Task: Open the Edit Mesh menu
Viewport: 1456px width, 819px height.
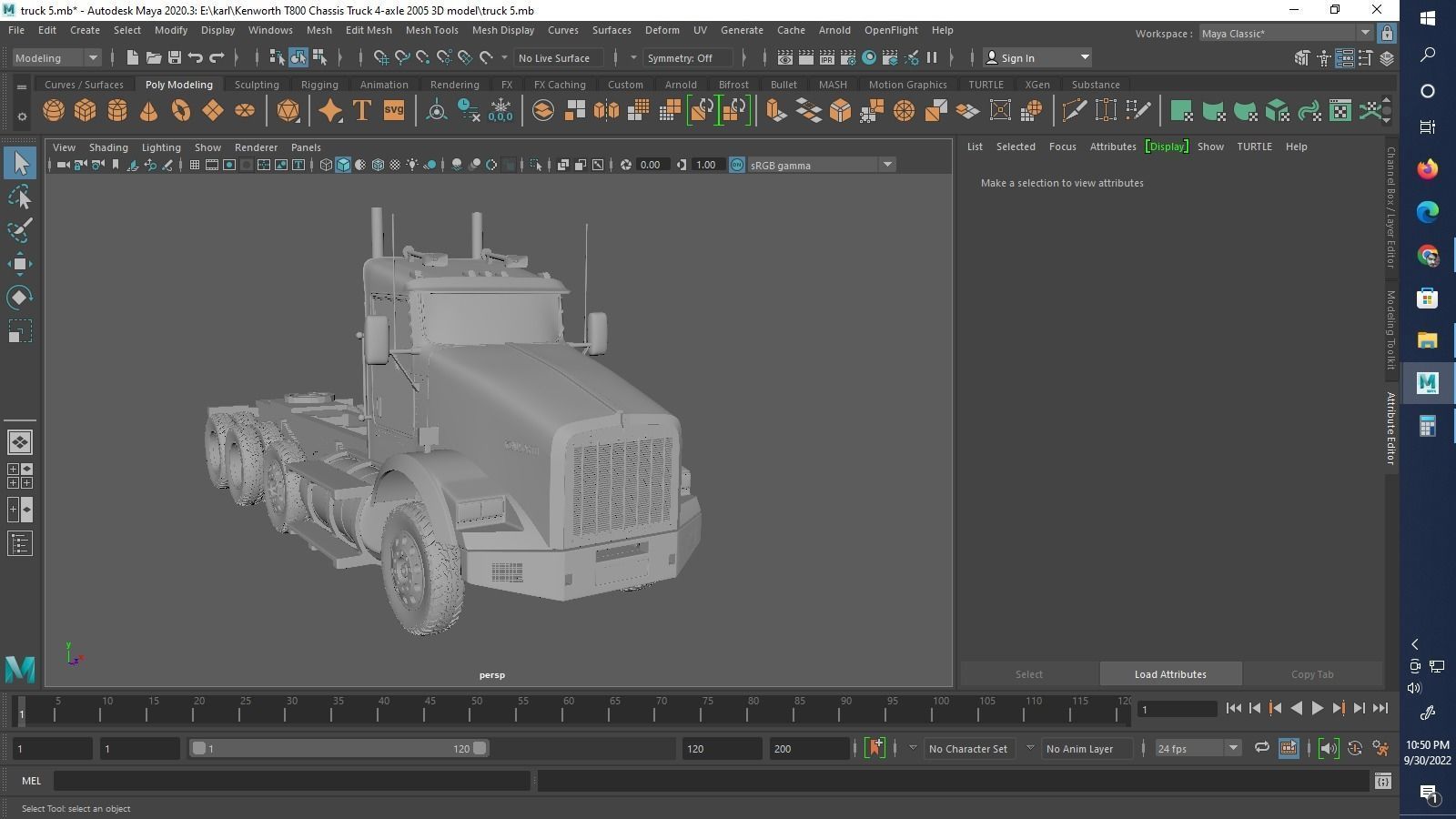Action: click(369, 30)
